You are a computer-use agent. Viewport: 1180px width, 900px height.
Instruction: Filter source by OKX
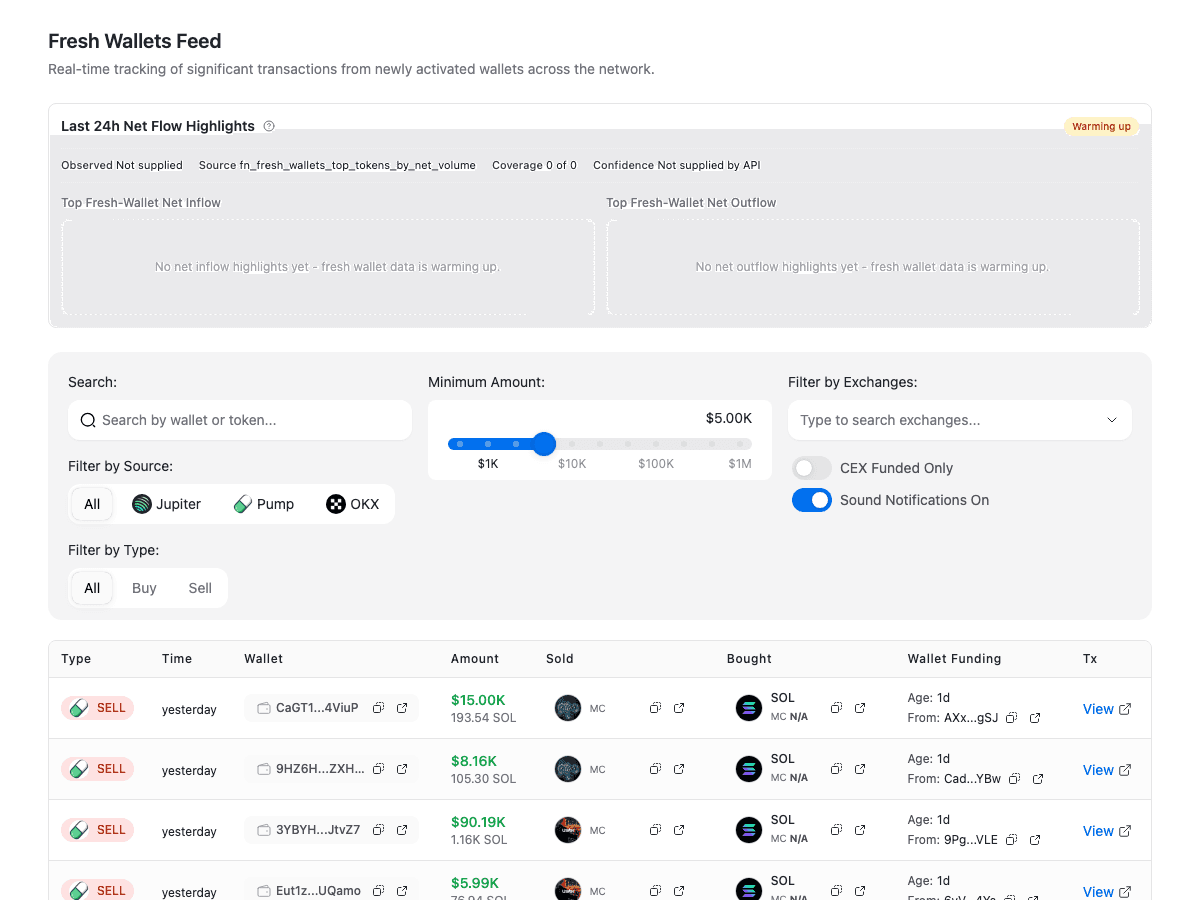click(x=352, y=504)
